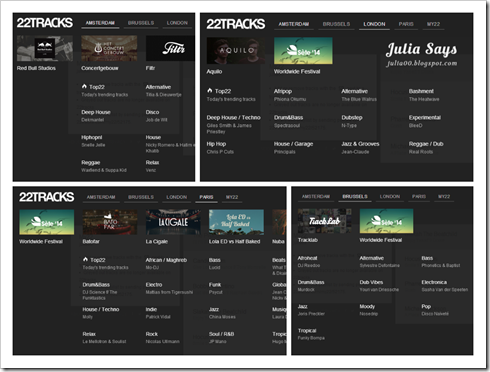Open African / Maghreb playlist in Paris panel
Screen dimensions: 490x372
(x=166, y=263)
